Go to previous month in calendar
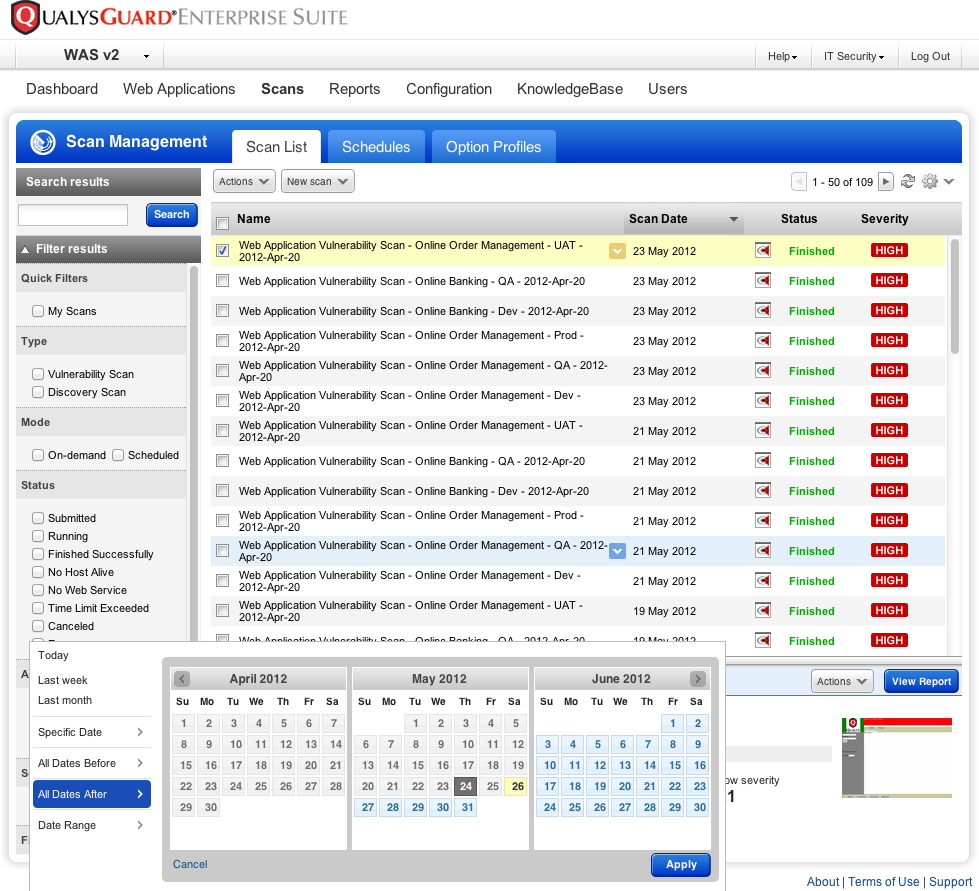Image resolution: width=979 pixels, height=891 pixels. point(182,679)
